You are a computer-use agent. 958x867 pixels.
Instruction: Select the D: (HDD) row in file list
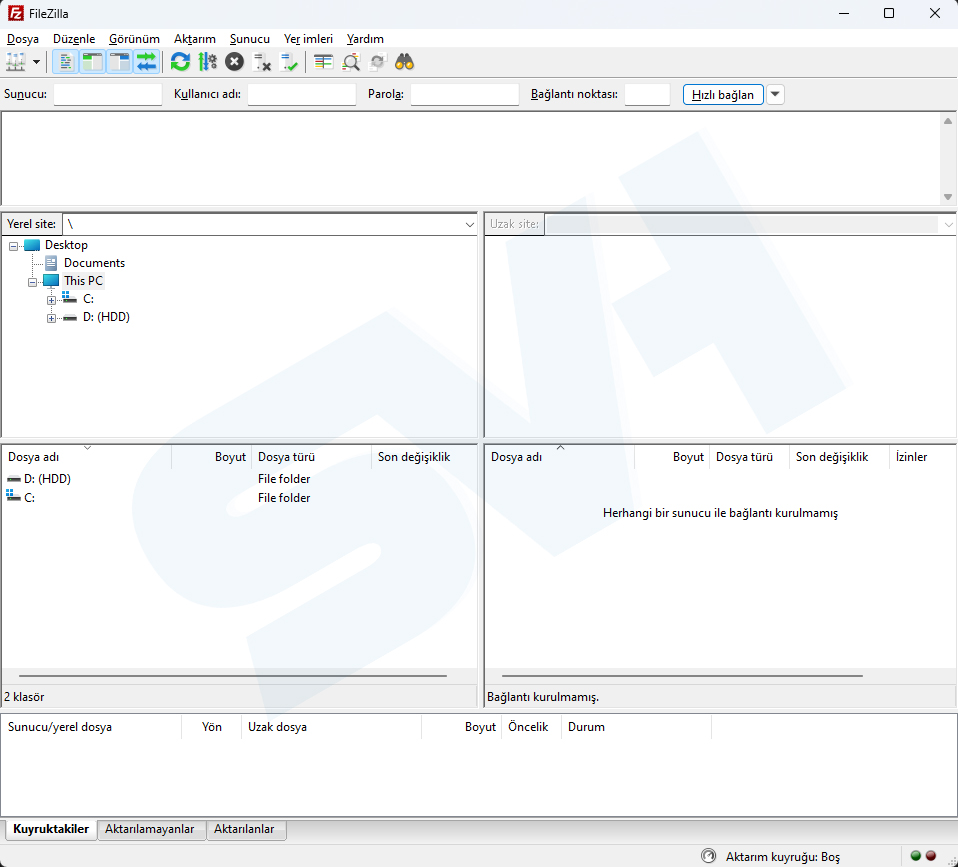point(240,479)
